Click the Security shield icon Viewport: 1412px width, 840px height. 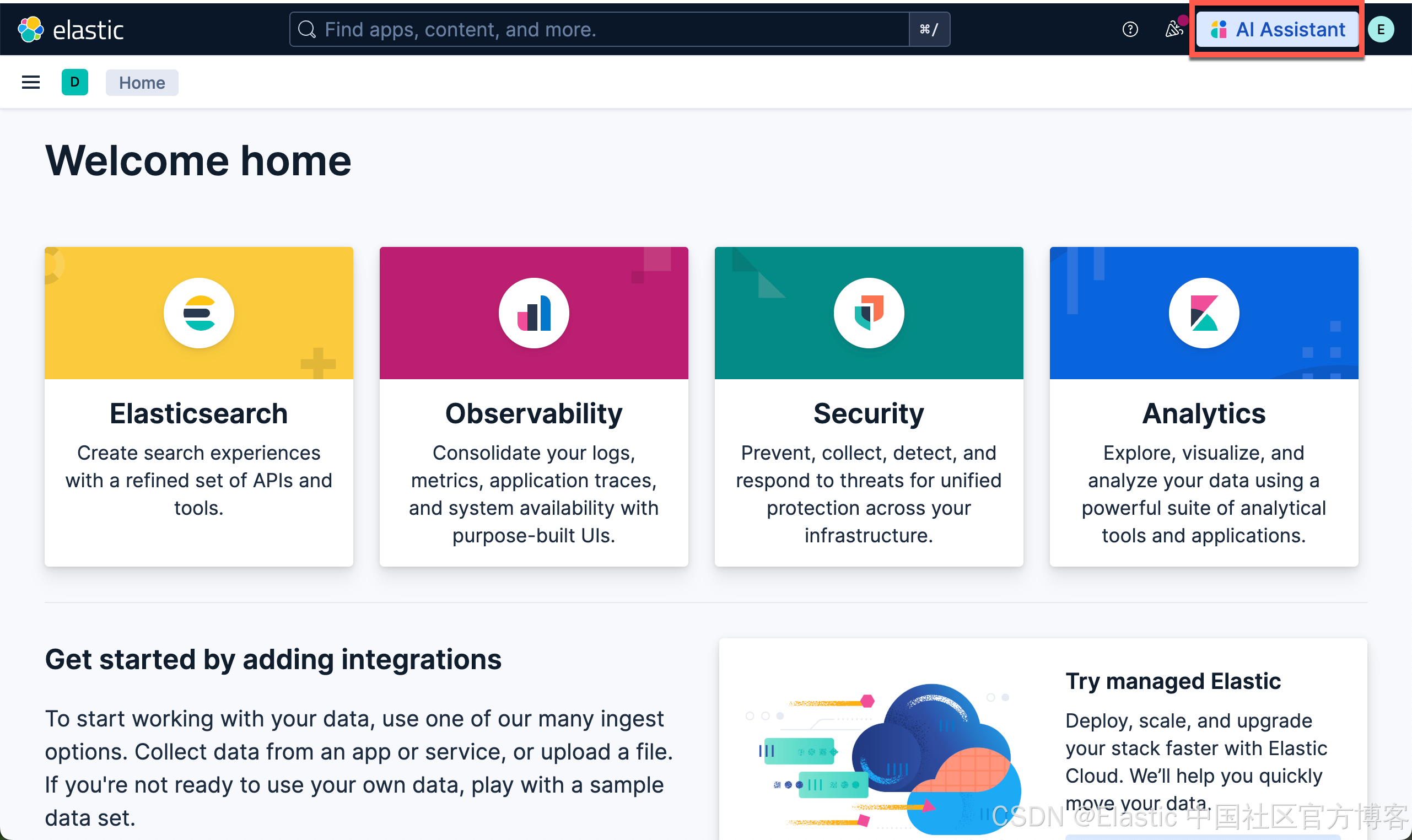[868, 313]
